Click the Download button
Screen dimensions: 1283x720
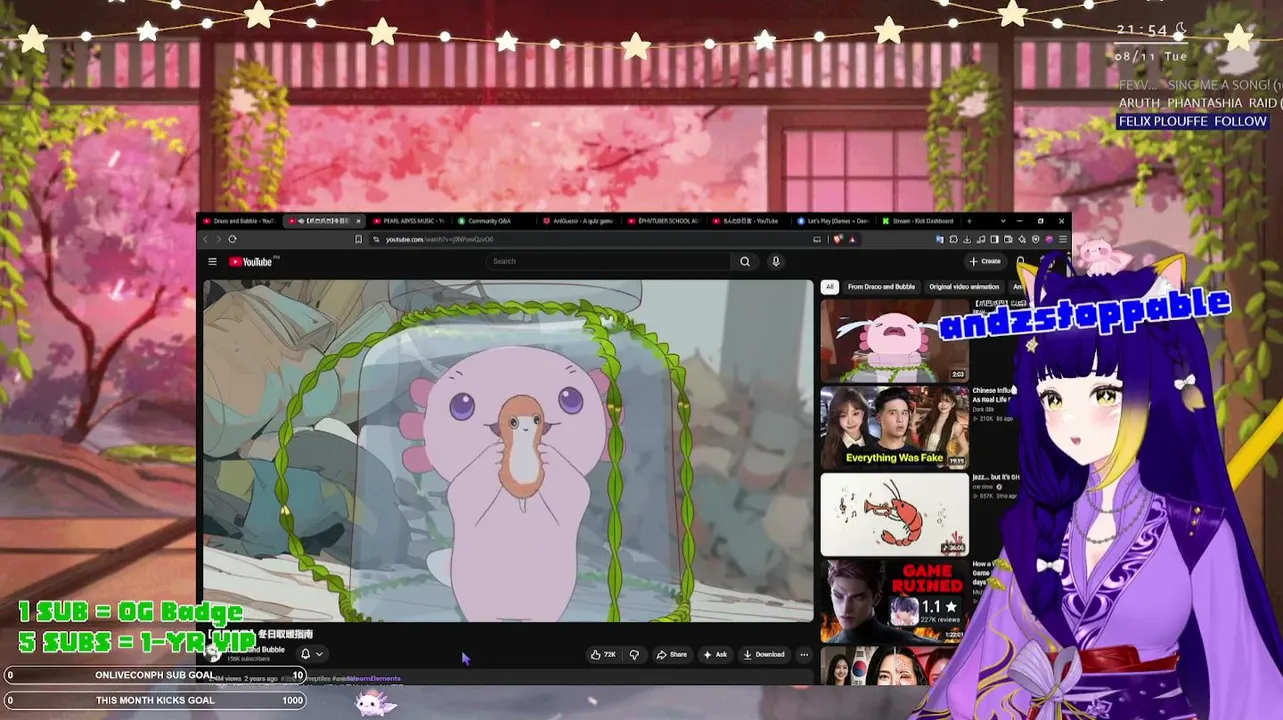point(764,655)
